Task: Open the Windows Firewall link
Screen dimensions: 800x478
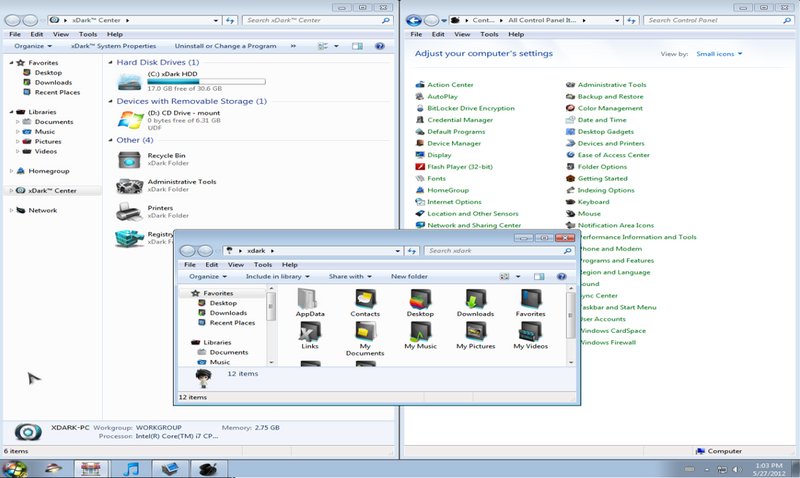Action: 608,343
